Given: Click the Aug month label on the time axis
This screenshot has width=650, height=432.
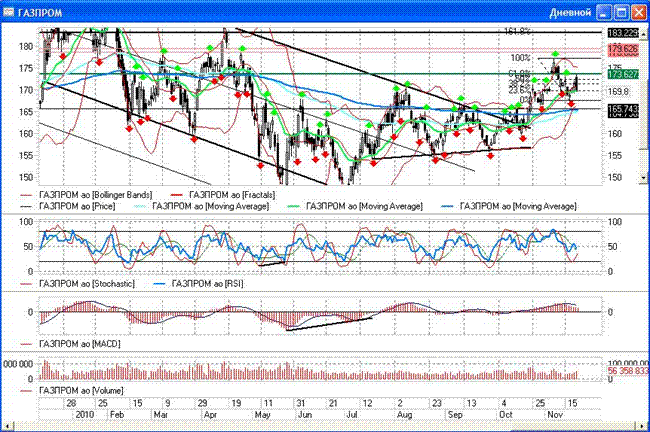Looking at the screenshot, I should (404, 415).
